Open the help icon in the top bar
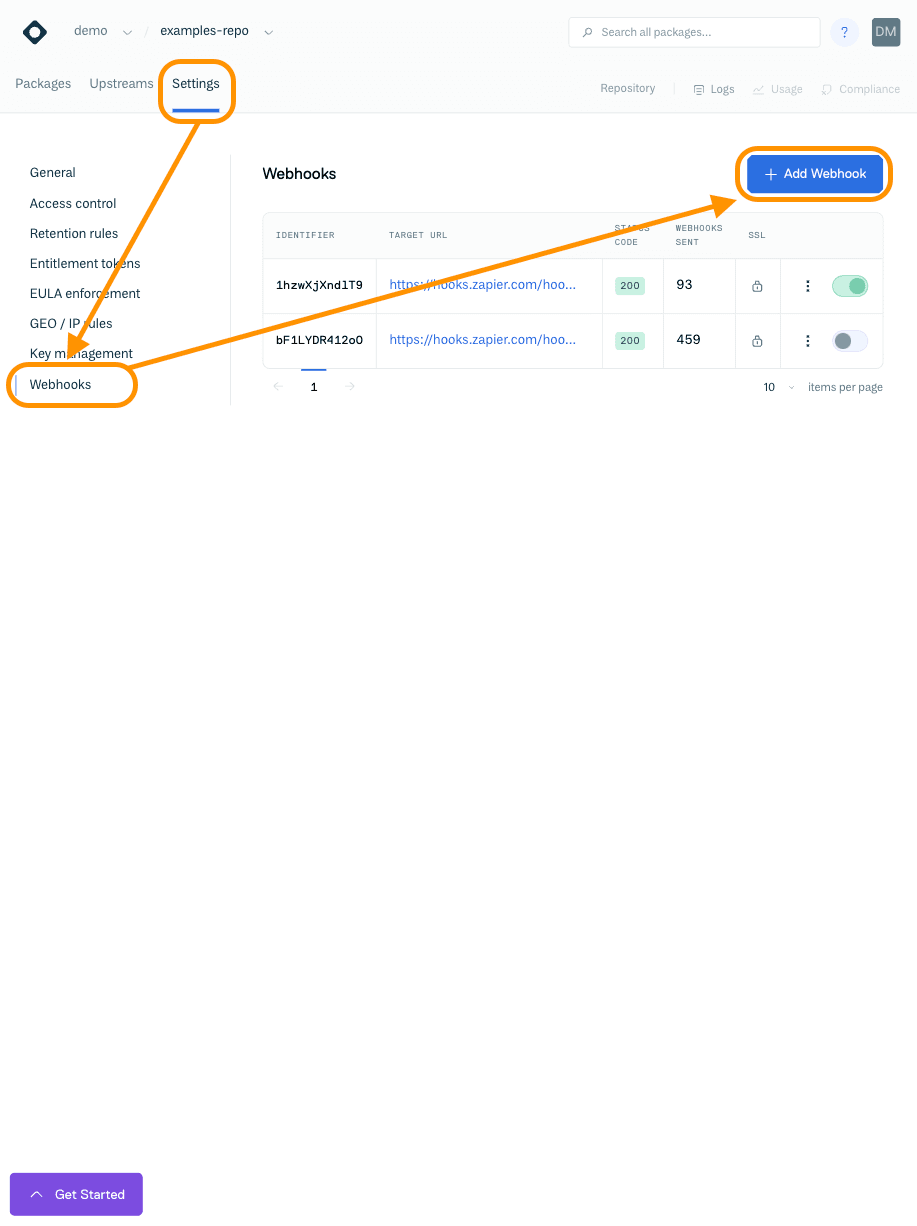Screen dimensions: 917x1226 click(844, 32)
